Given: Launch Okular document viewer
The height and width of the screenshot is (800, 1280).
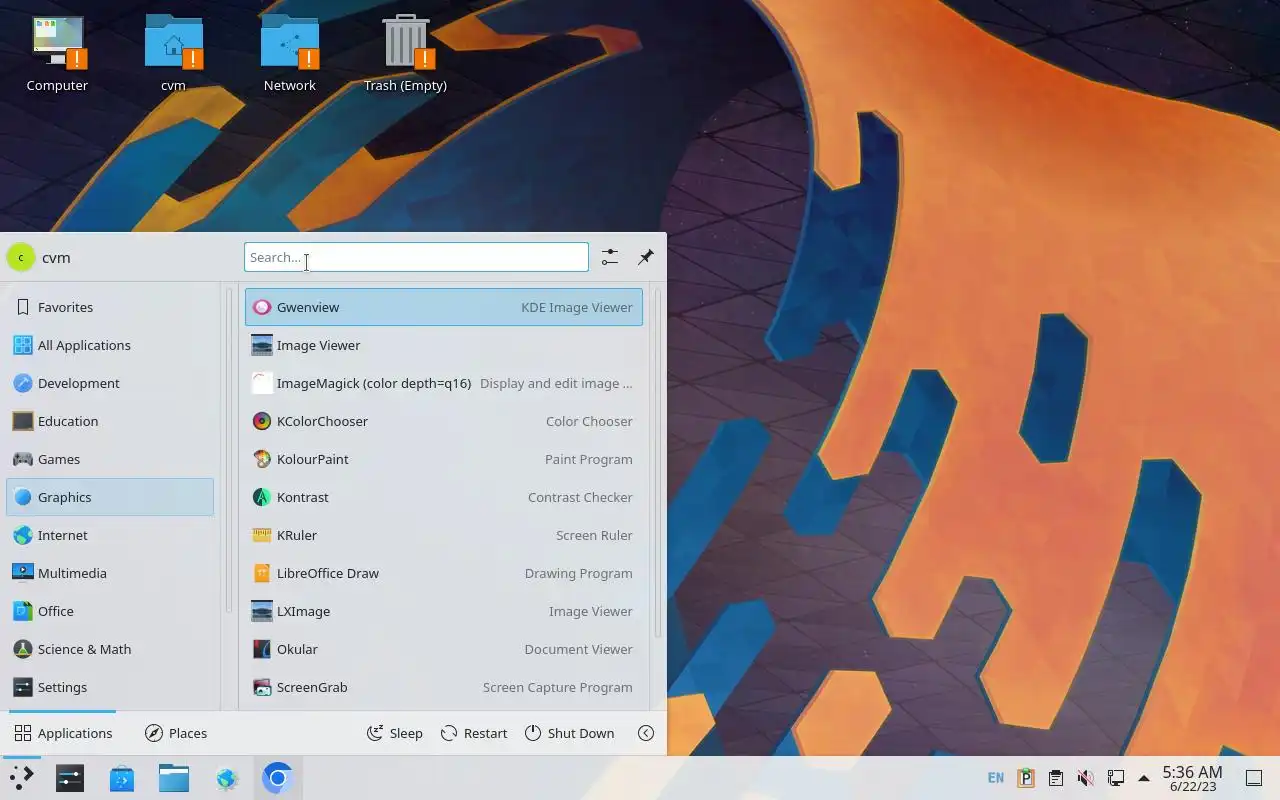Looking at the screenshot, I should point(443,649).
